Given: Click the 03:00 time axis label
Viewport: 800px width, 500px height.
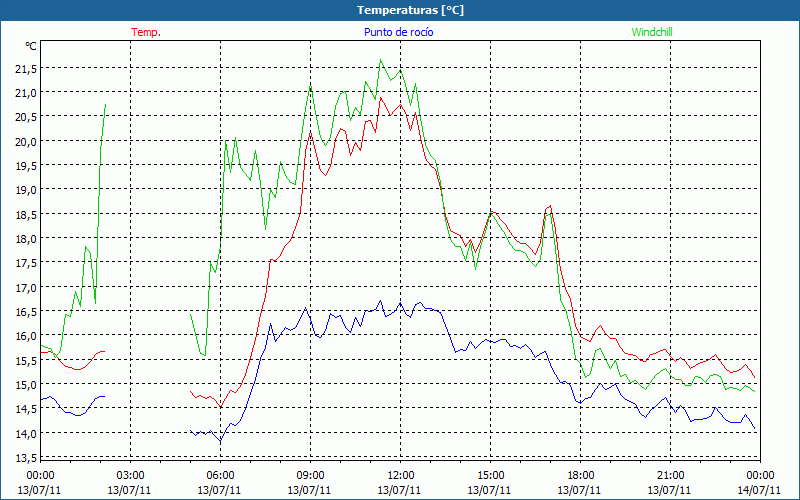Looking at the screenshot, I should (x=130, y=476).
